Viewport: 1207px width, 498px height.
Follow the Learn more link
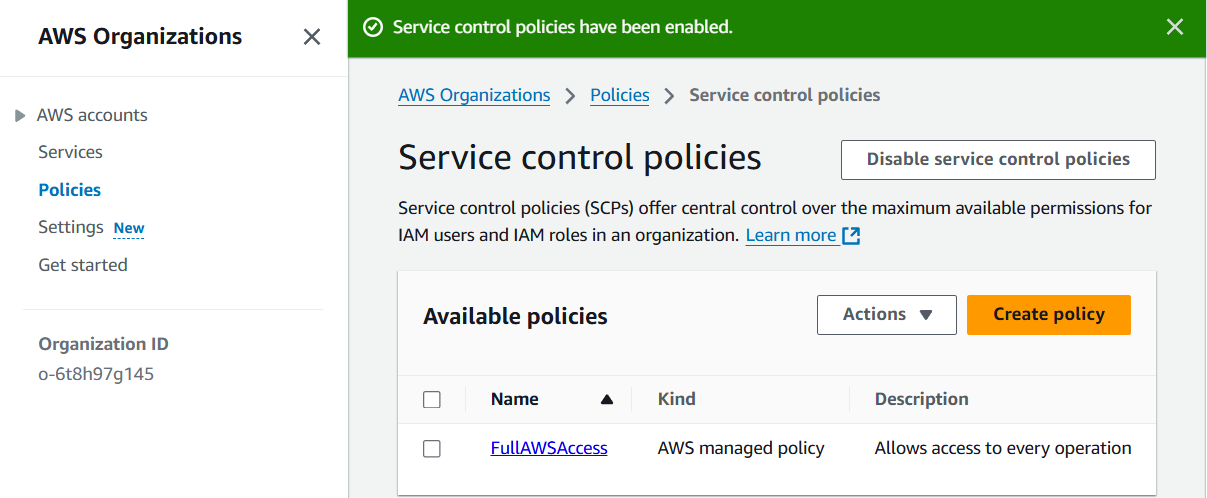[791, 235]
